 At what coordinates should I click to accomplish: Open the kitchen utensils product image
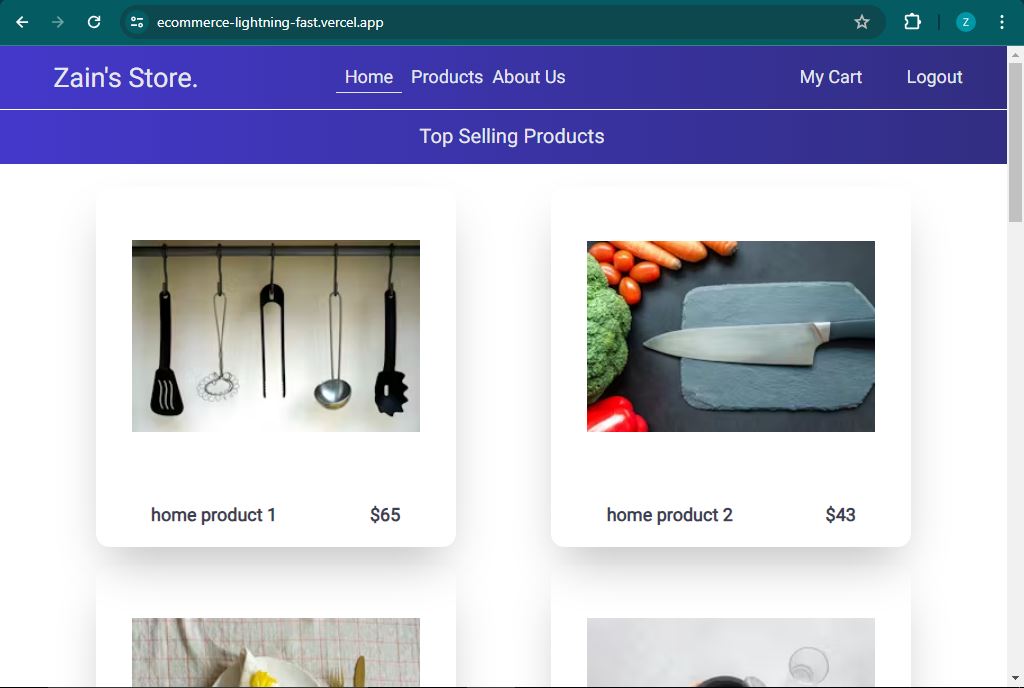tap(276, 336)
